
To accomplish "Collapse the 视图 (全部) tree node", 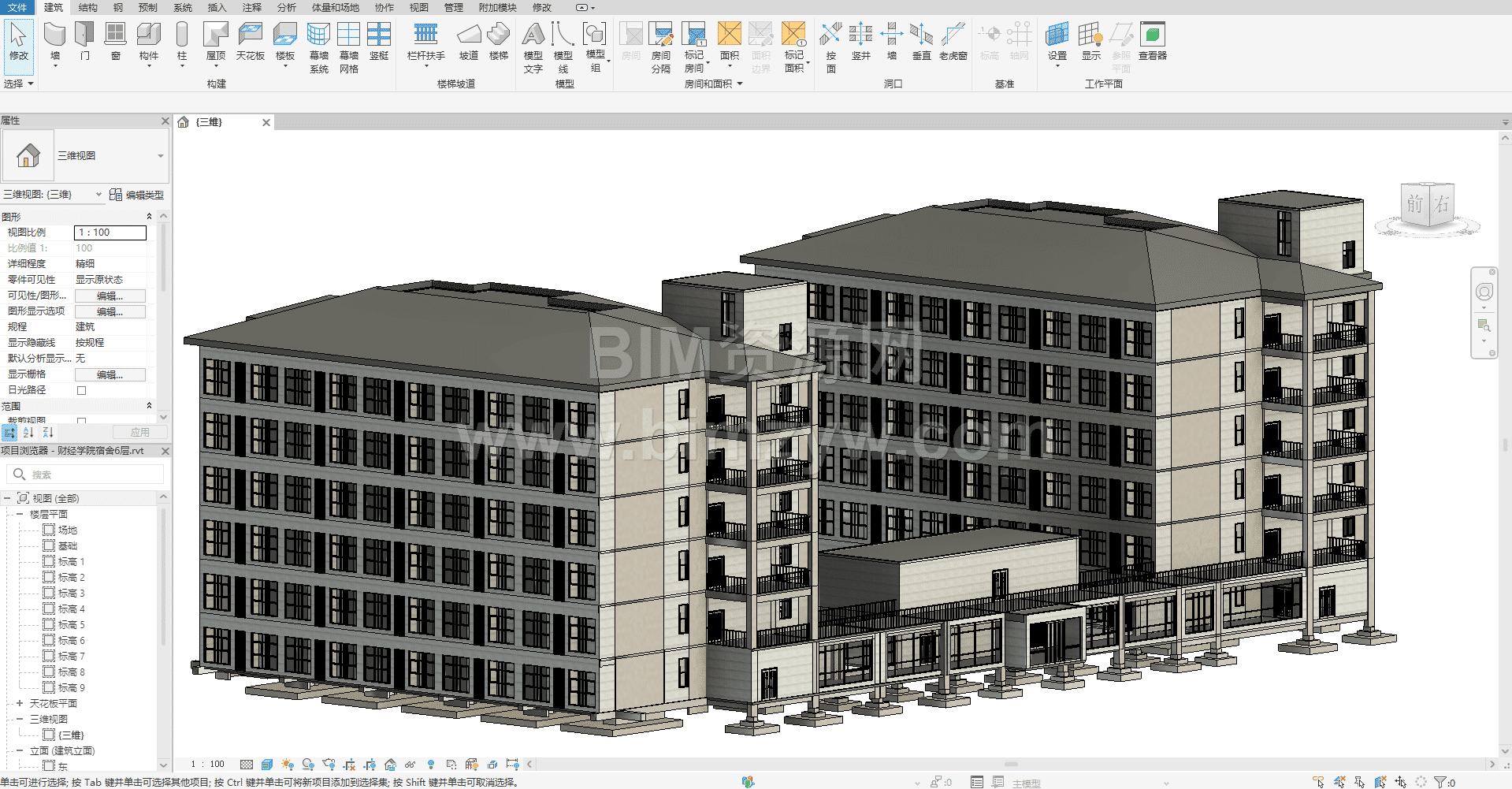I will 7,498.
